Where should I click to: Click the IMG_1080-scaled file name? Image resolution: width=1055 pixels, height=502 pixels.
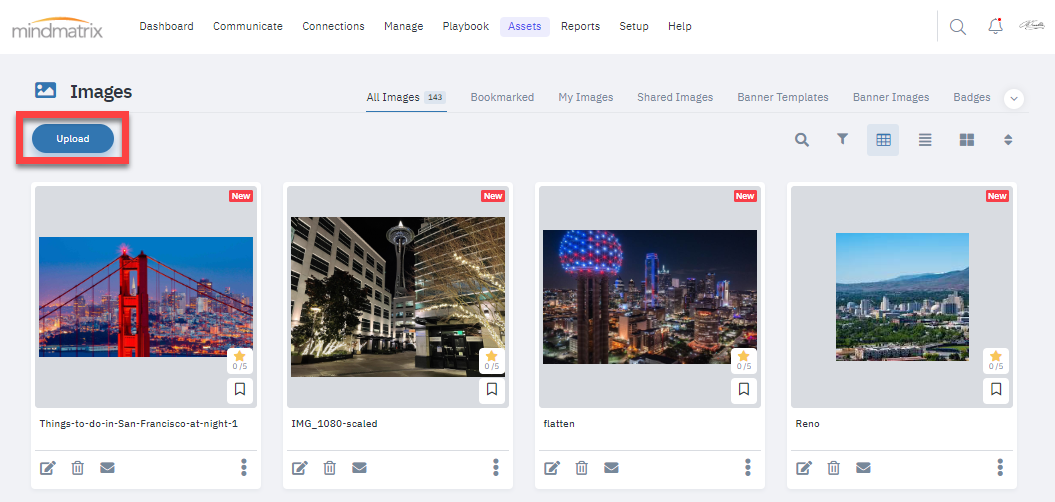coord(334,424)
